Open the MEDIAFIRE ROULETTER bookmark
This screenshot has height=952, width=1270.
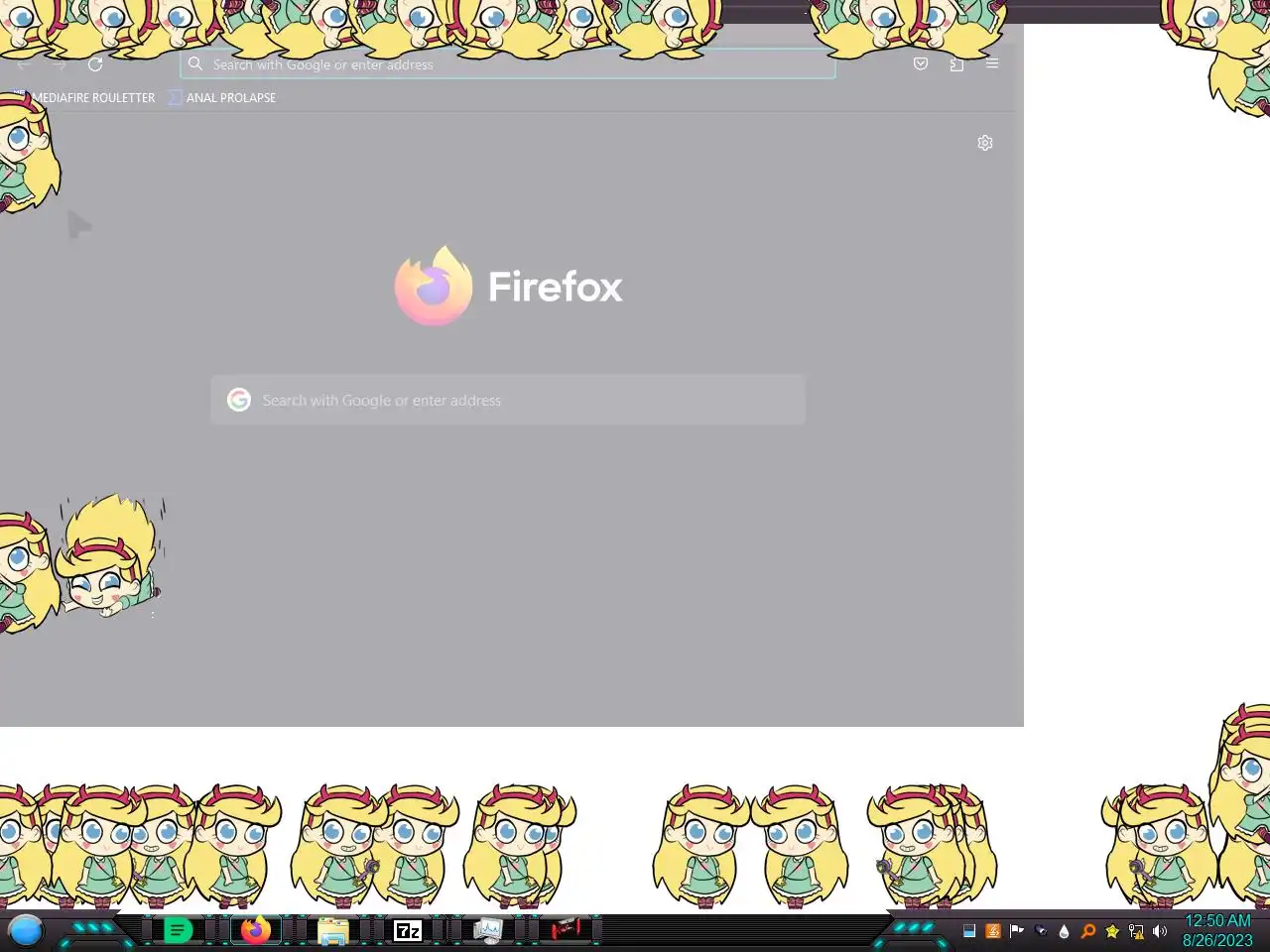pyautogui.click(x=85, y=97)
